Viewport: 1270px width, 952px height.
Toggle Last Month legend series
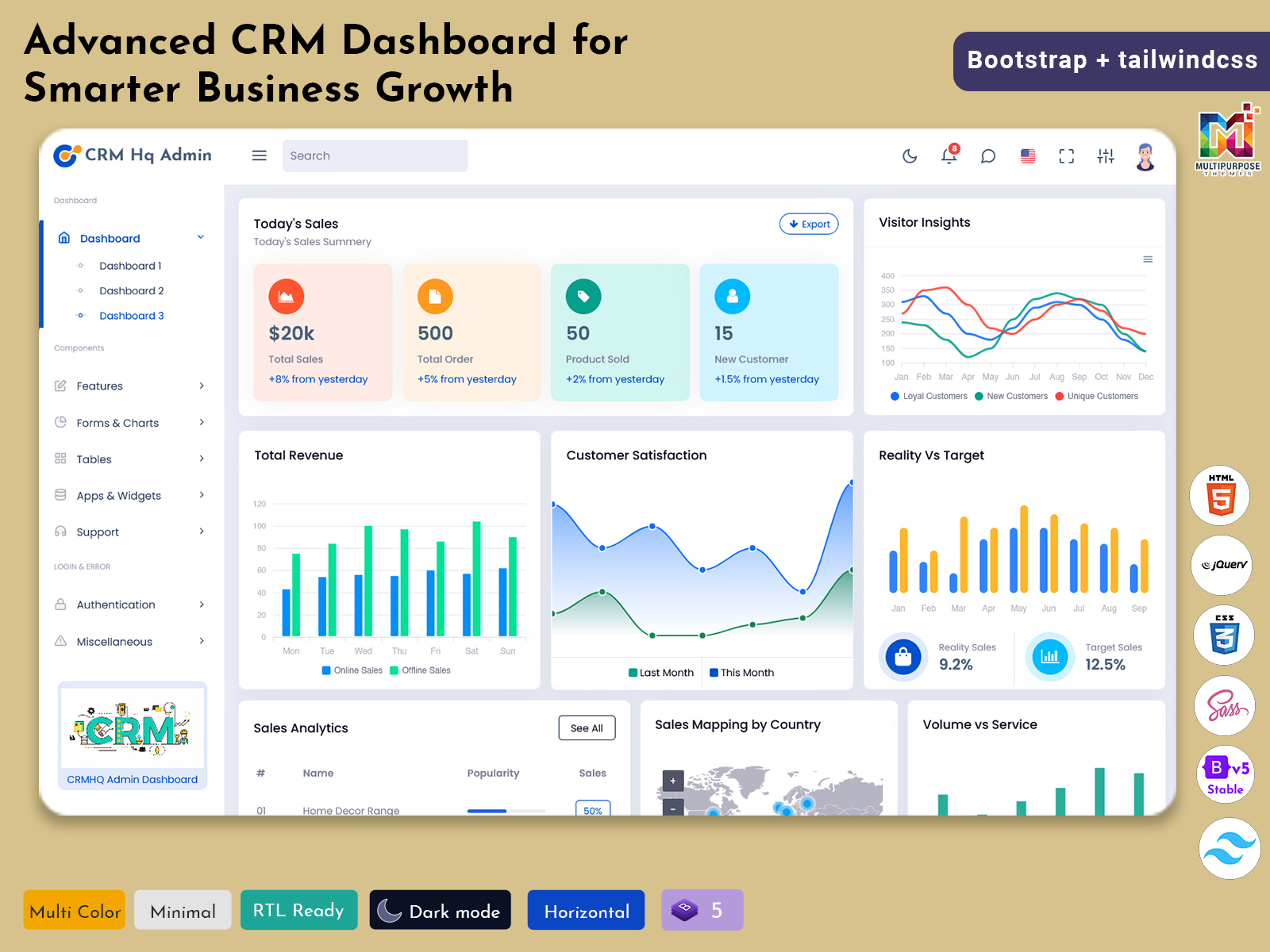(661, 673)
